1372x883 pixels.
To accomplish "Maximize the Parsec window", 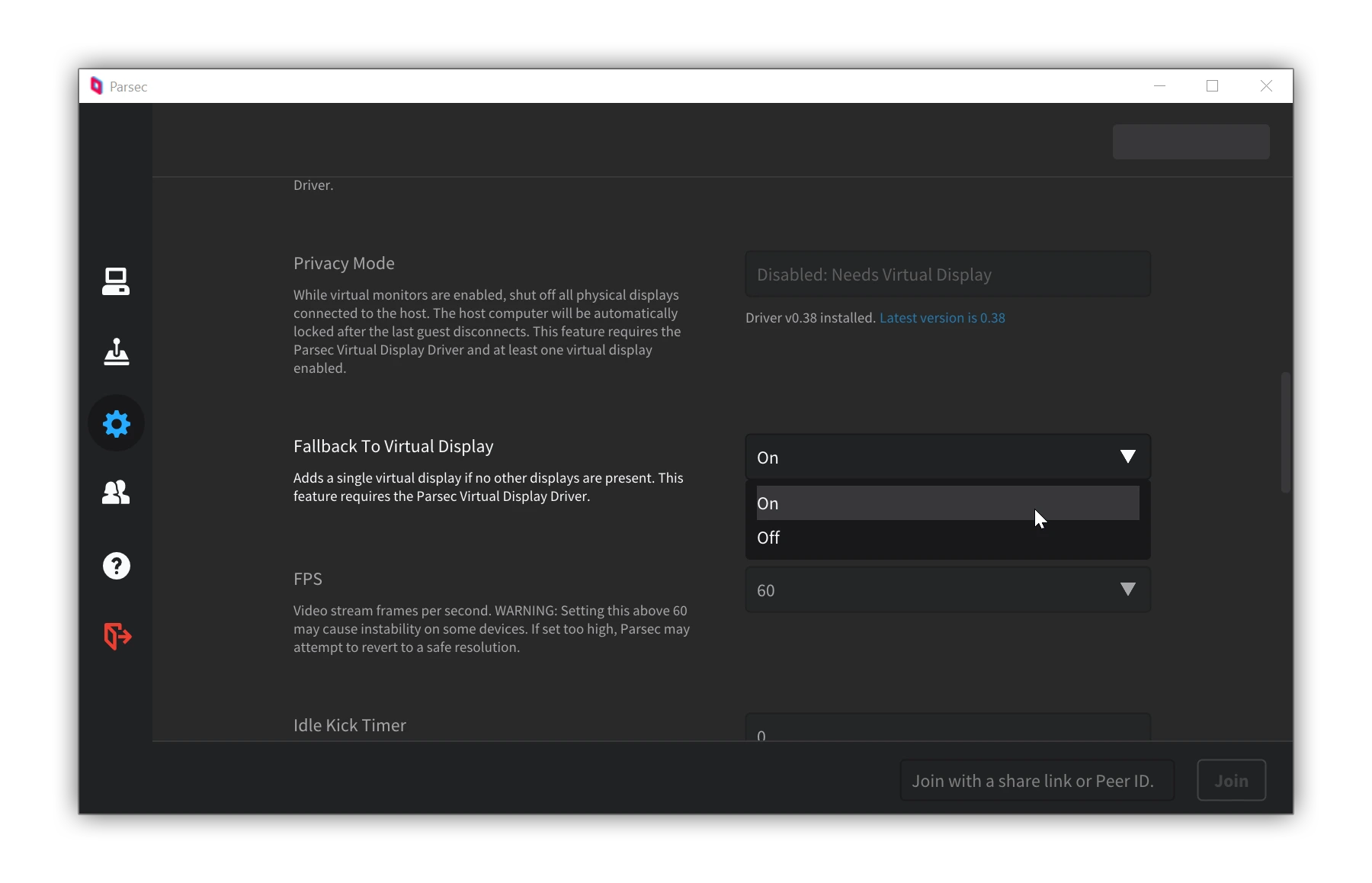I will (1212, 86).
